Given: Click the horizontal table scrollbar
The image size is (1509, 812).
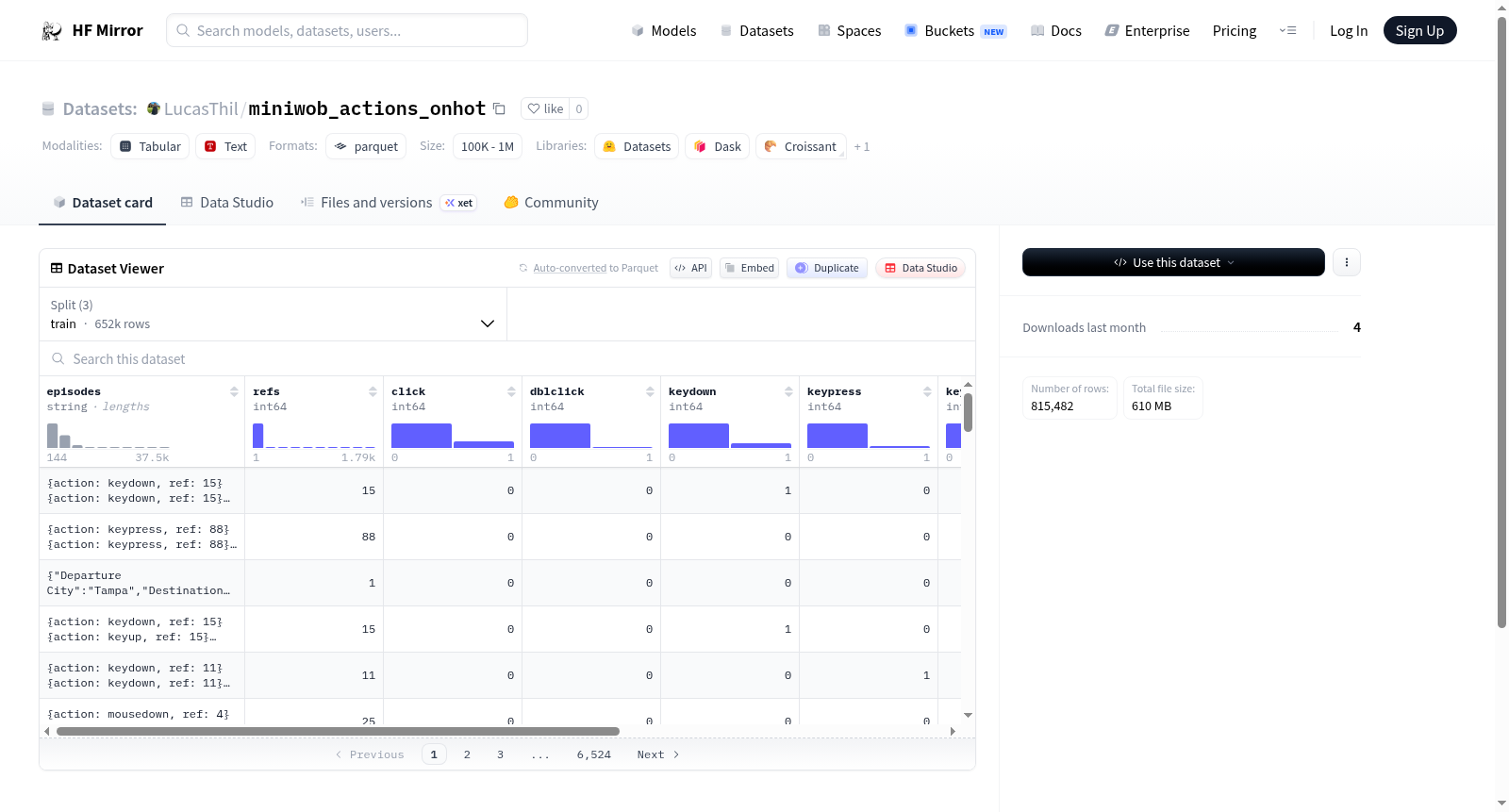Looking at the screenshot, I should (338, 731).
